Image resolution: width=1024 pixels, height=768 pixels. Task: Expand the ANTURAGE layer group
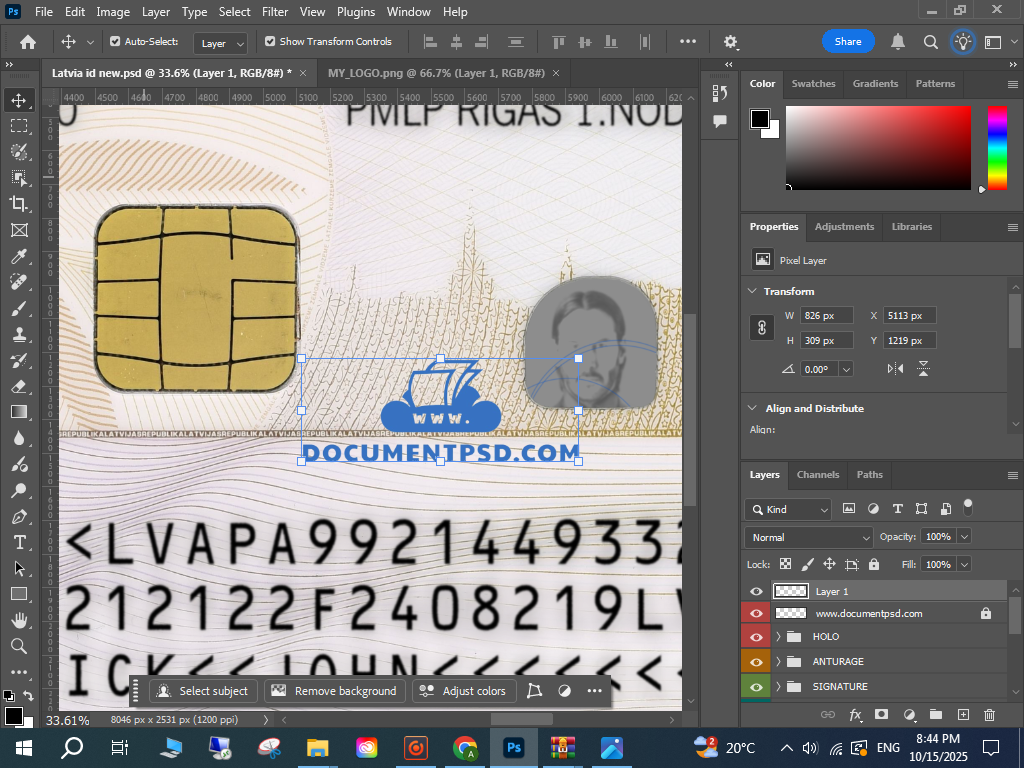(778, 662)
